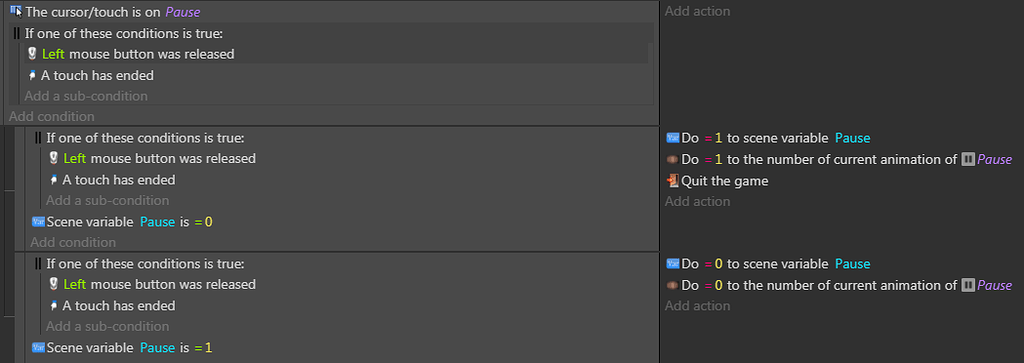Click the cursor/touch condition icon on Pause
1024x363 pixels.
pyautogui.click(x=17, y=11)
